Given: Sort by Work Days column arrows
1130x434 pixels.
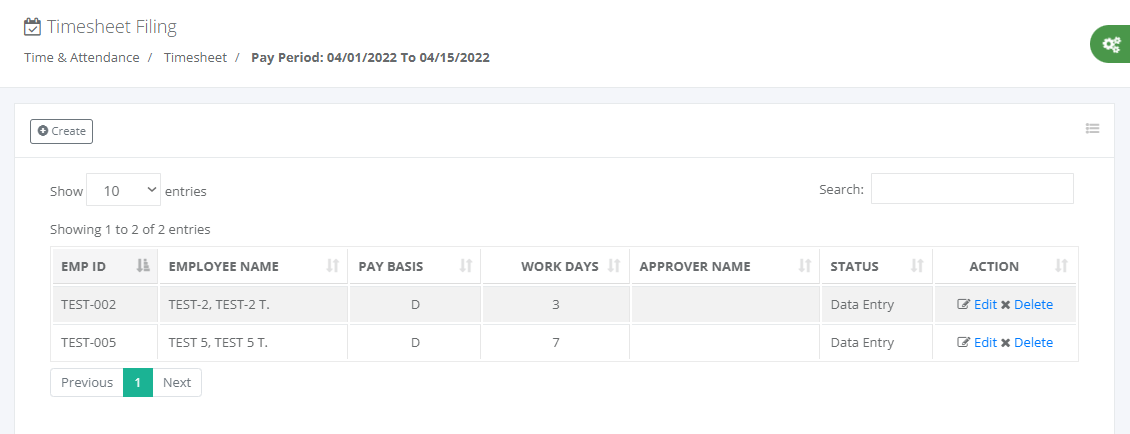Looking at the screenshot, I should coord(614,266).
